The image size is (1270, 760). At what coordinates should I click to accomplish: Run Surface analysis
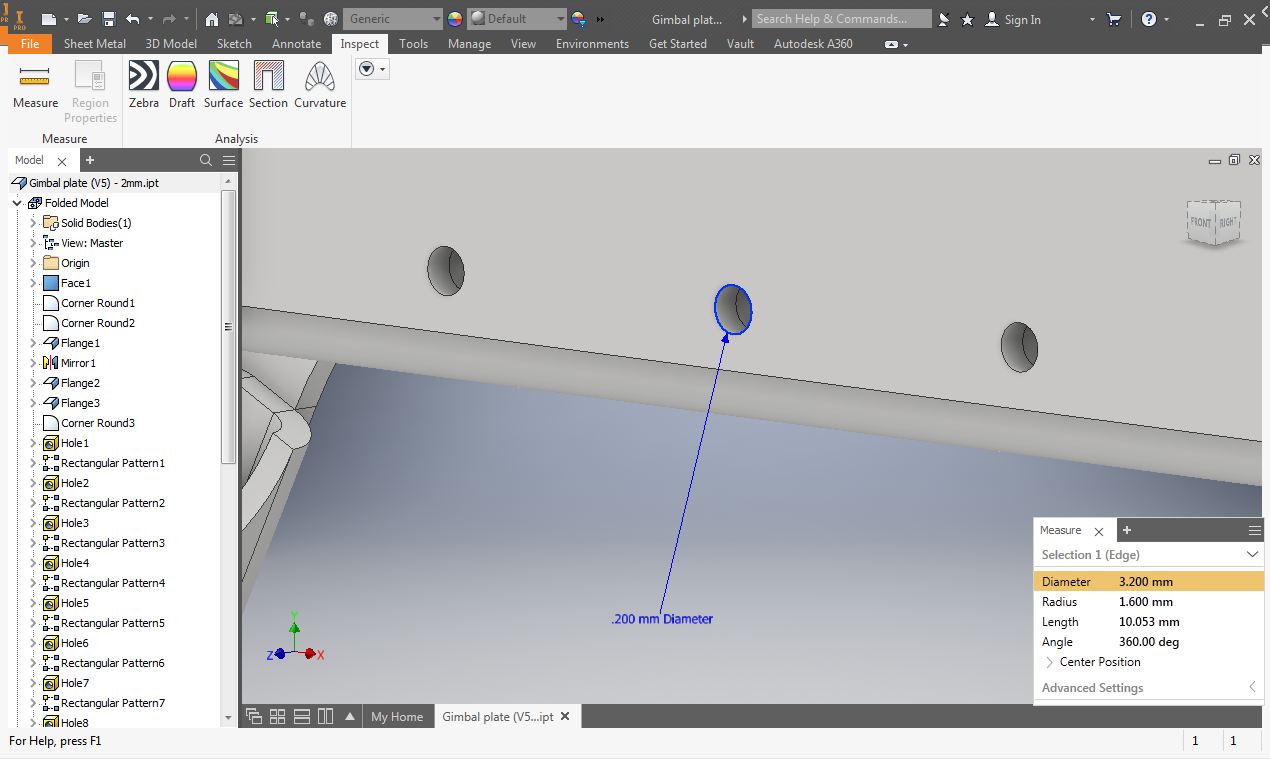click(x=222, y=85)
